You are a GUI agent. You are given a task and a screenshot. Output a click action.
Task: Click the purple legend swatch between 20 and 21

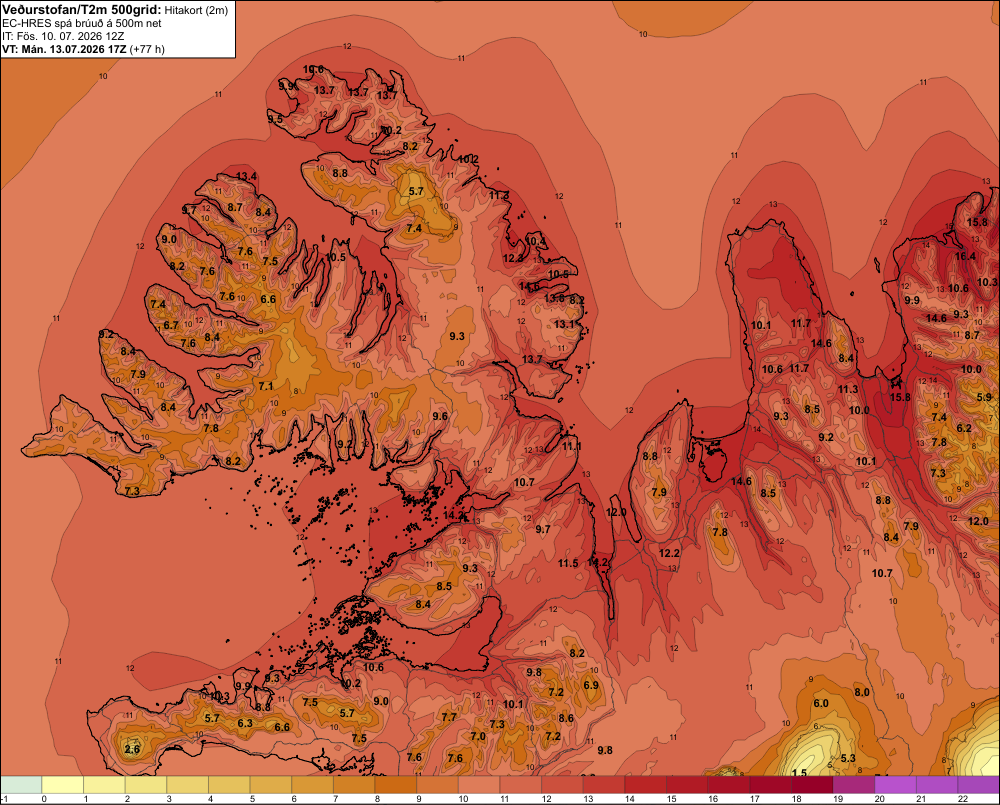[x=895, y=784]
